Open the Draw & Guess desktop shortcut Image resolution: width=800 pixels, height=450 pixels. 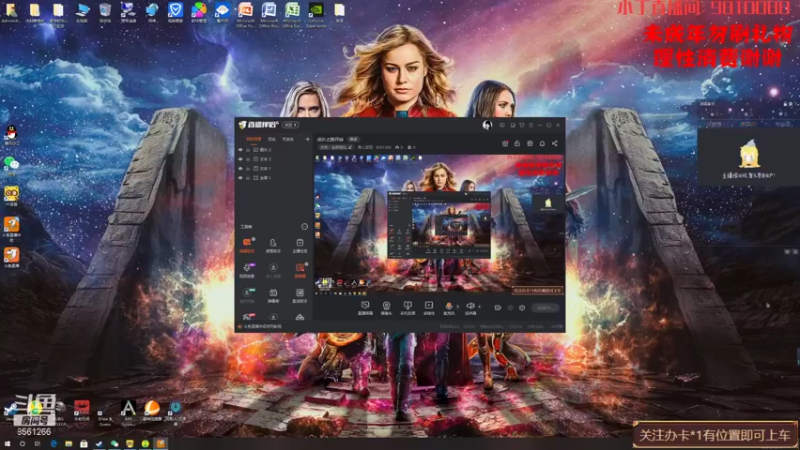tap(105, 414)
